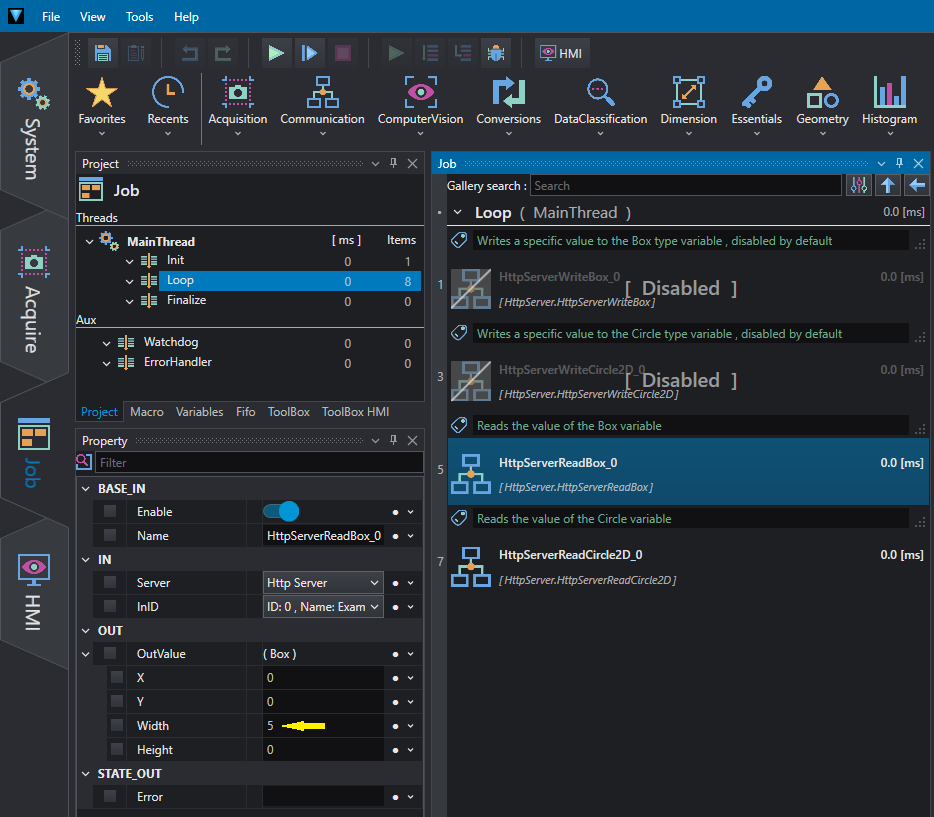Screen dimensions: 934x817
Task: Click the debug bug icon
Action: [x=496, y=54]
